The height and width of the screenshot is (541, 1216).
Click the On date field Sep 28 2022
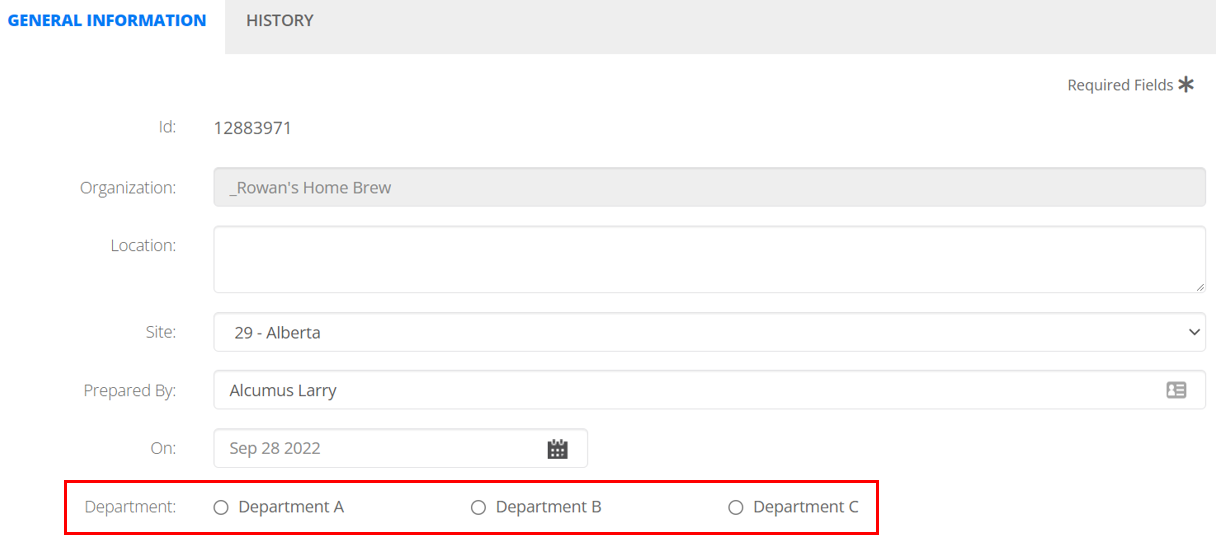click(x=400, y=448)
